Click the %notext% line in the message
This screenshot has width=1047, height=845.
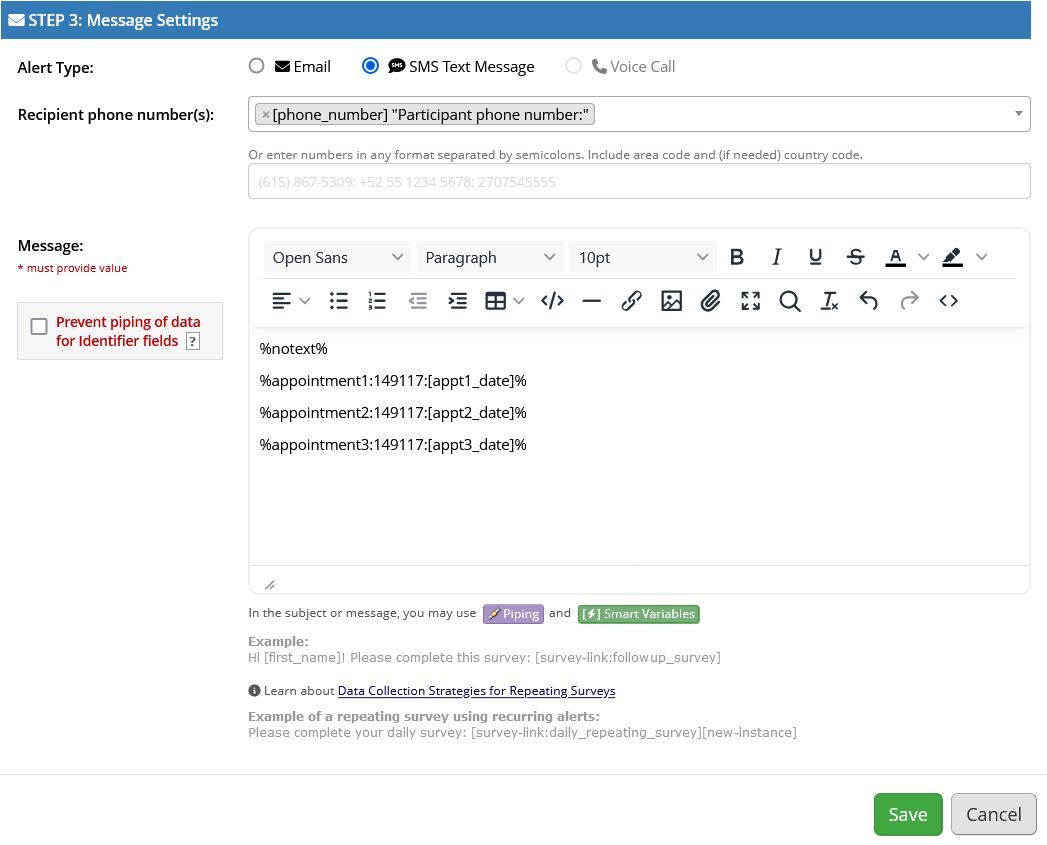click(x=293, y=349)
